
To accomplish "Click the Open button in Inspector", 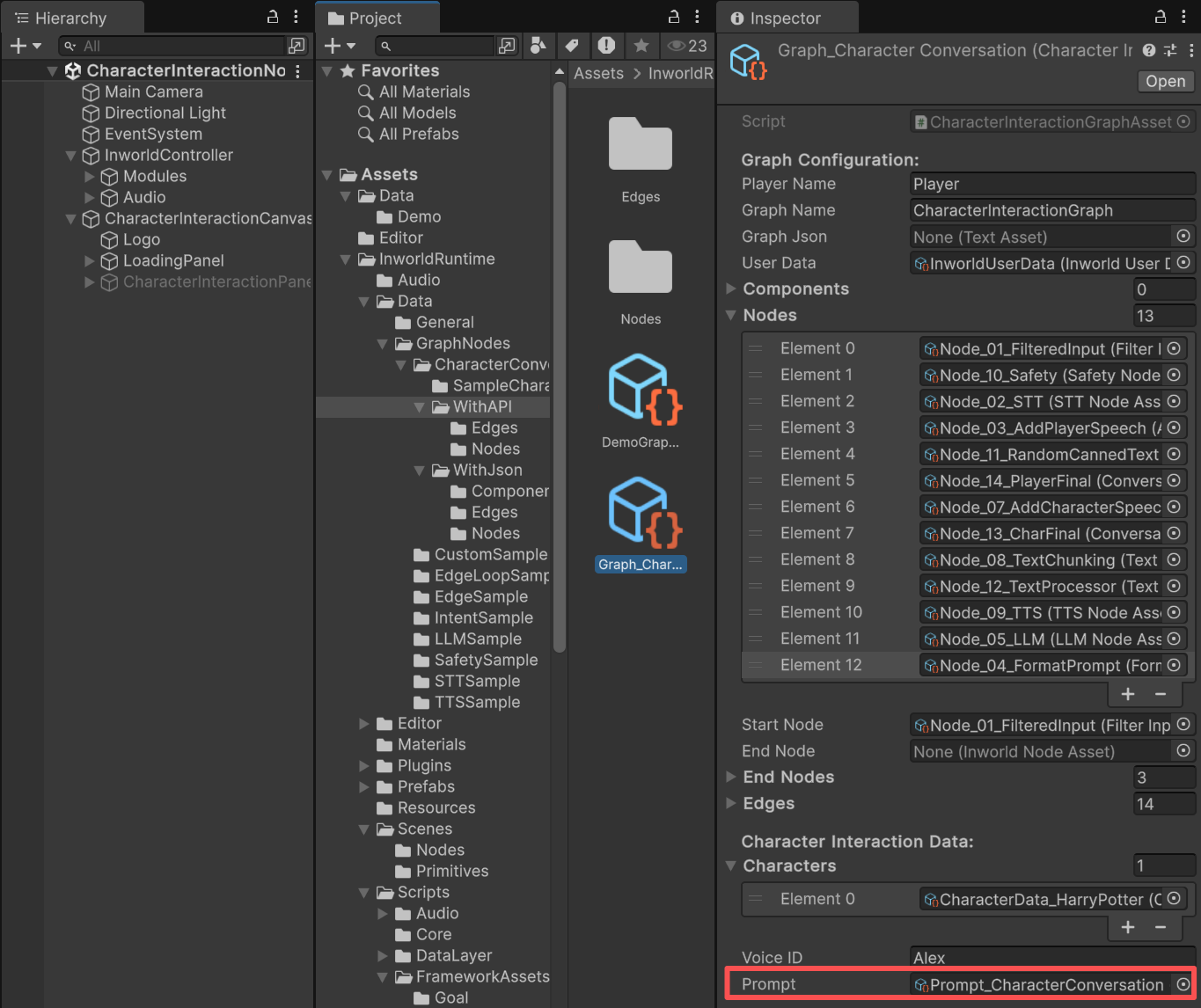I will 1165,81.
